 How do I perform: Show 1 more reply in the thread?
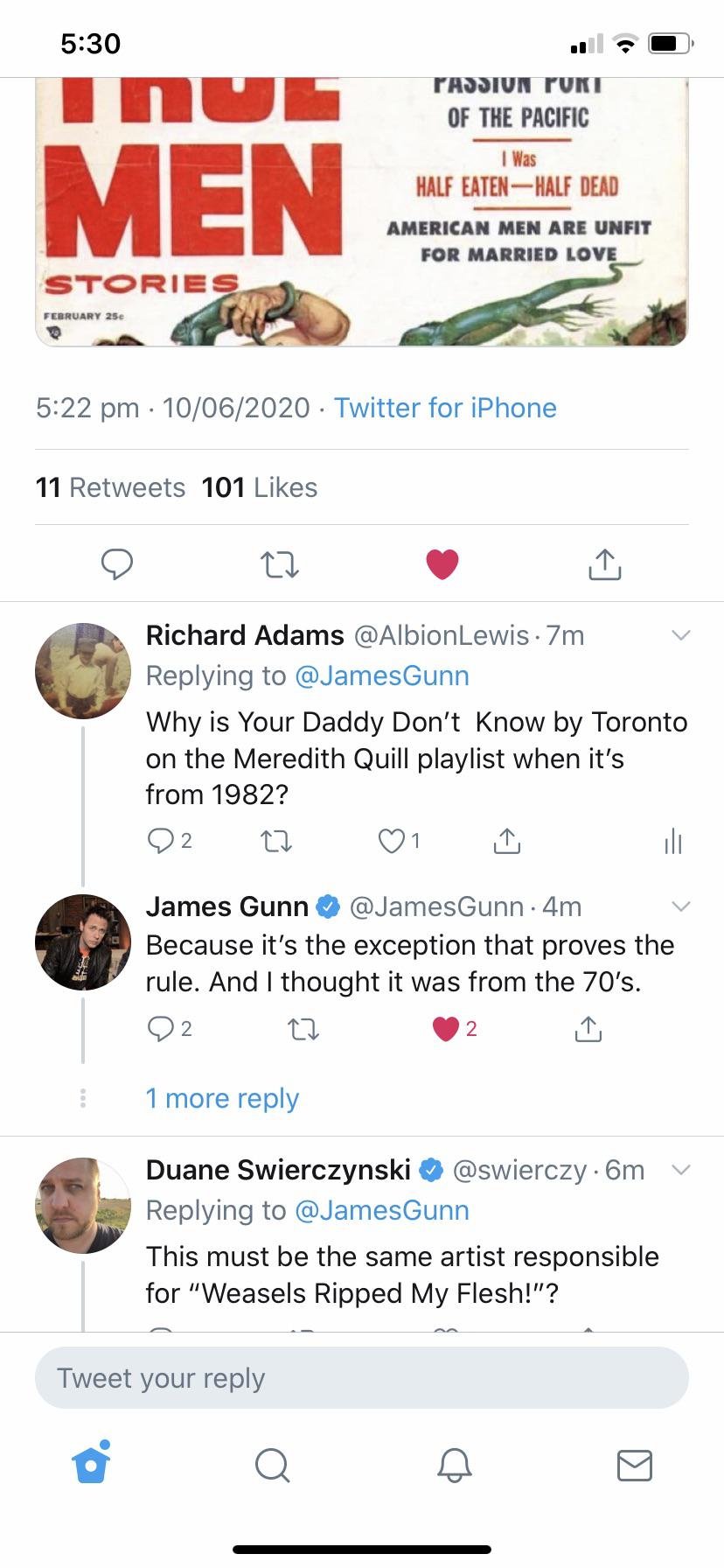click(x=222, y=1098)
